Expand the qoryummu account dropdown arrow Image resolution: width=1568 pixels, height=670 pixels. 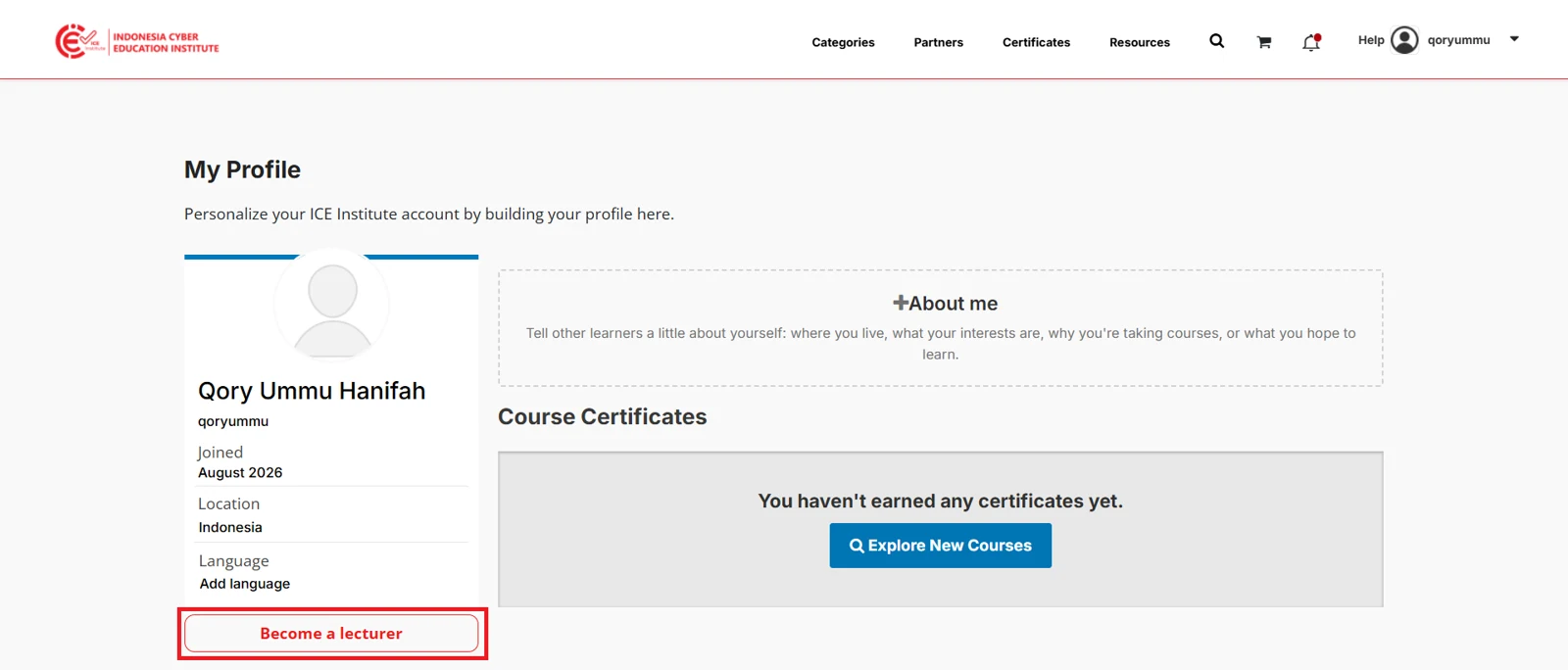pos(1514,39)
